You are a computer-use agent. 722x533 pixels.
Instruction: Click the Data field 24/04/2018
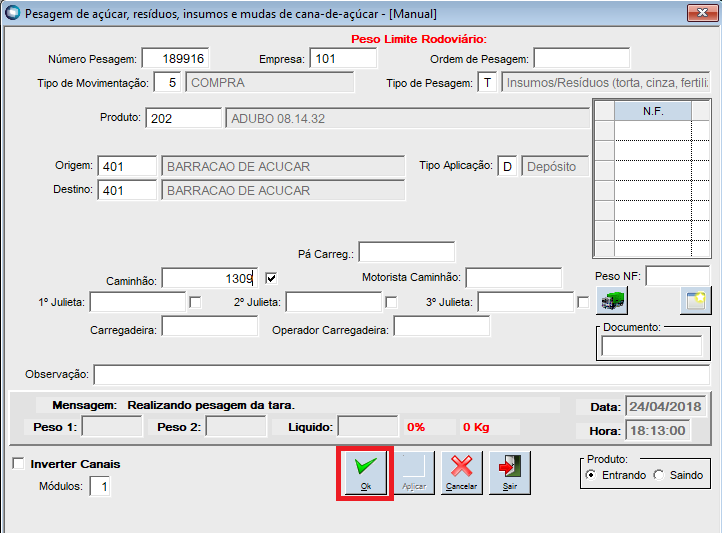click(x=665, y=406)
